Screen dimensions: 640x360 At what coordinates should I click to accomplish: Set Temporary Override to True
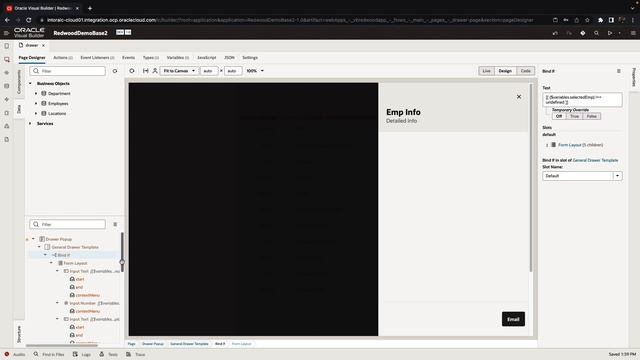(x=574, y=116)
